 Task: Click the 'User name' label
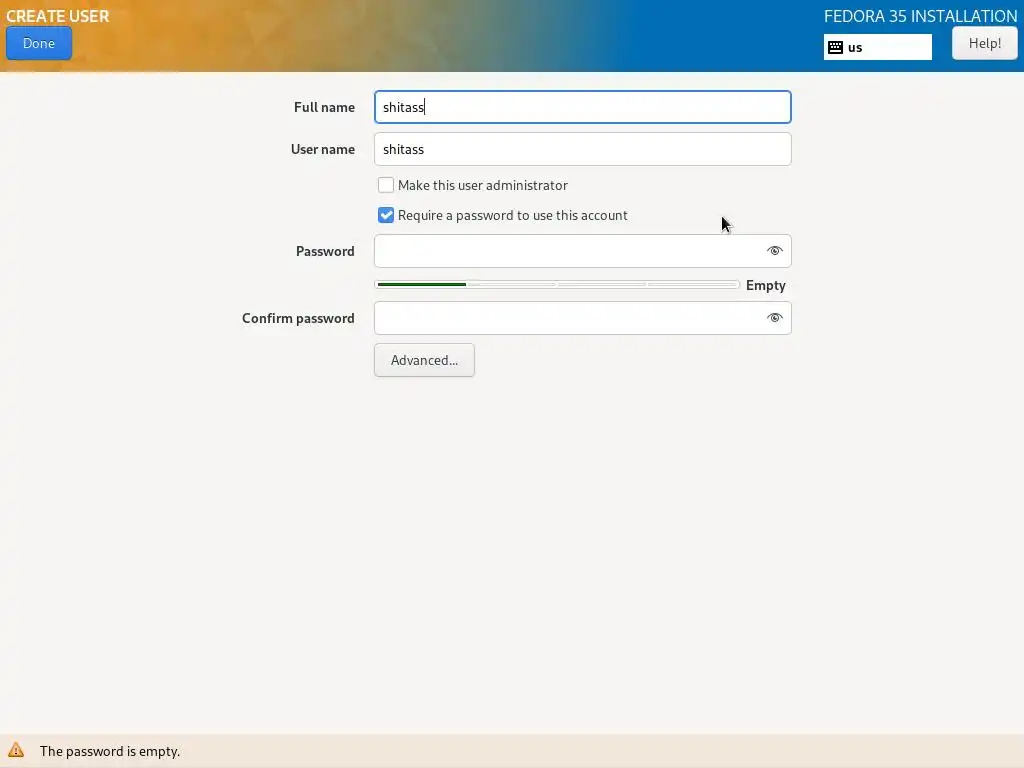[x=323, y=149]
